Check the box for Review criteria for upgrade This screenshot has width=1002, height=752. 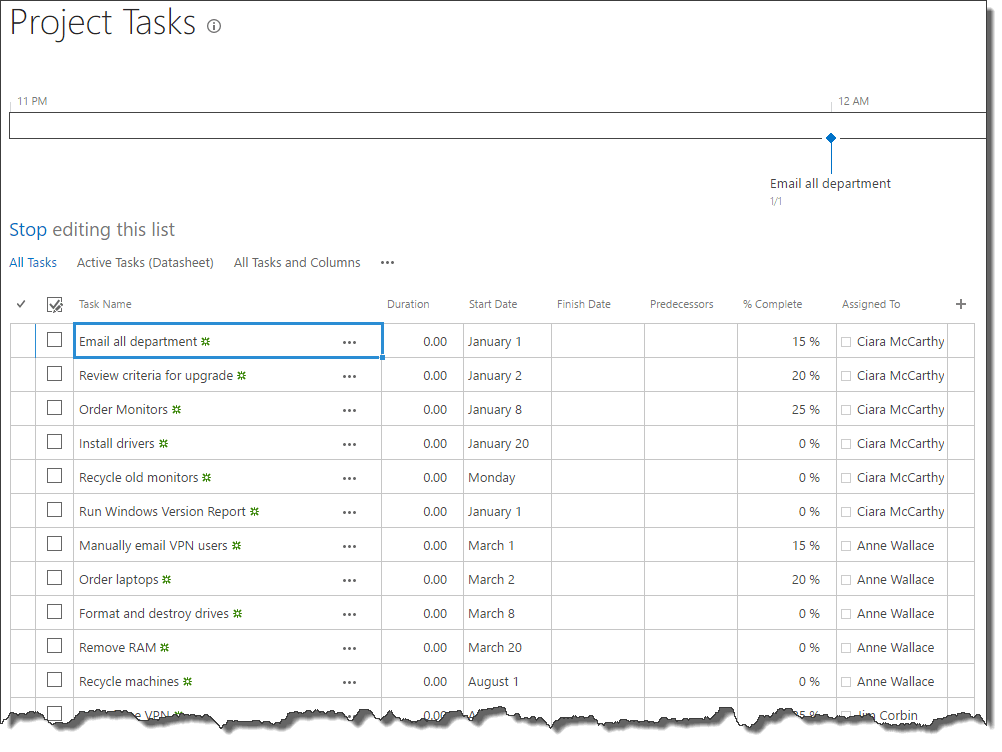tap(55, 374)
